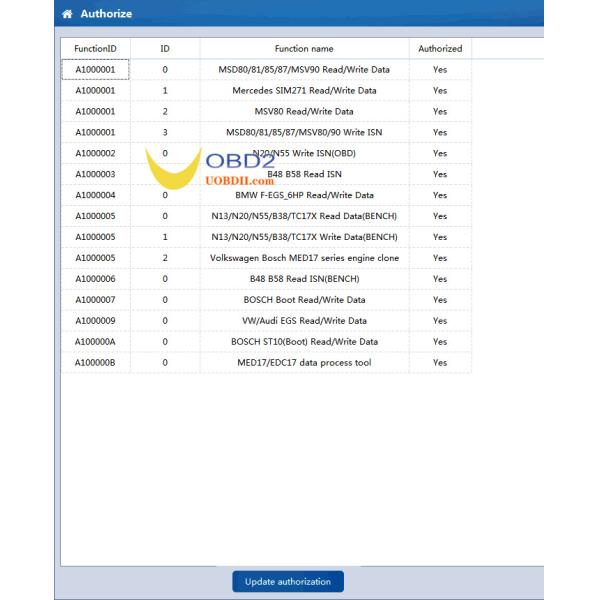Click the home icon beside Authorize
Viewport: 600px width, 600px height.
pos(67,14)
